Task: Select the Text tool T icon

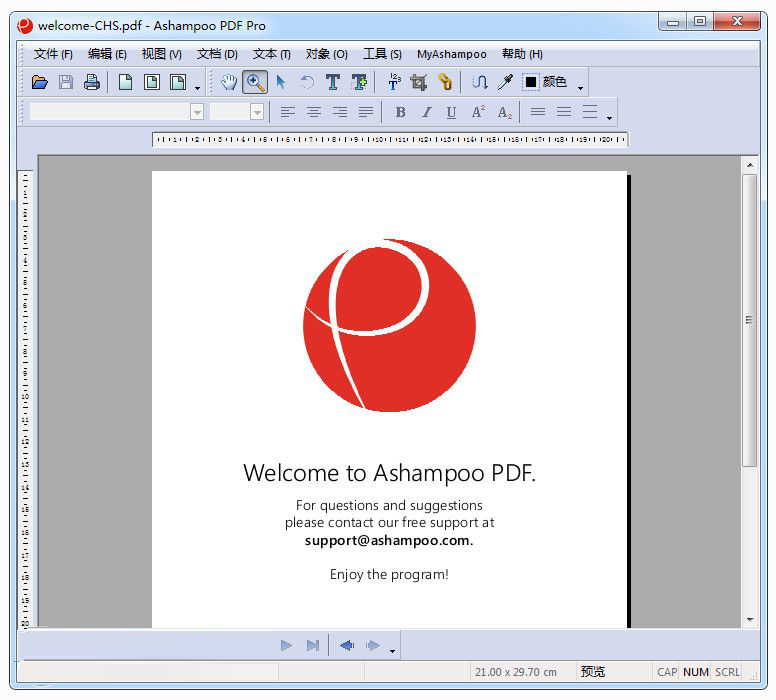Action: (x=333, y=82)
